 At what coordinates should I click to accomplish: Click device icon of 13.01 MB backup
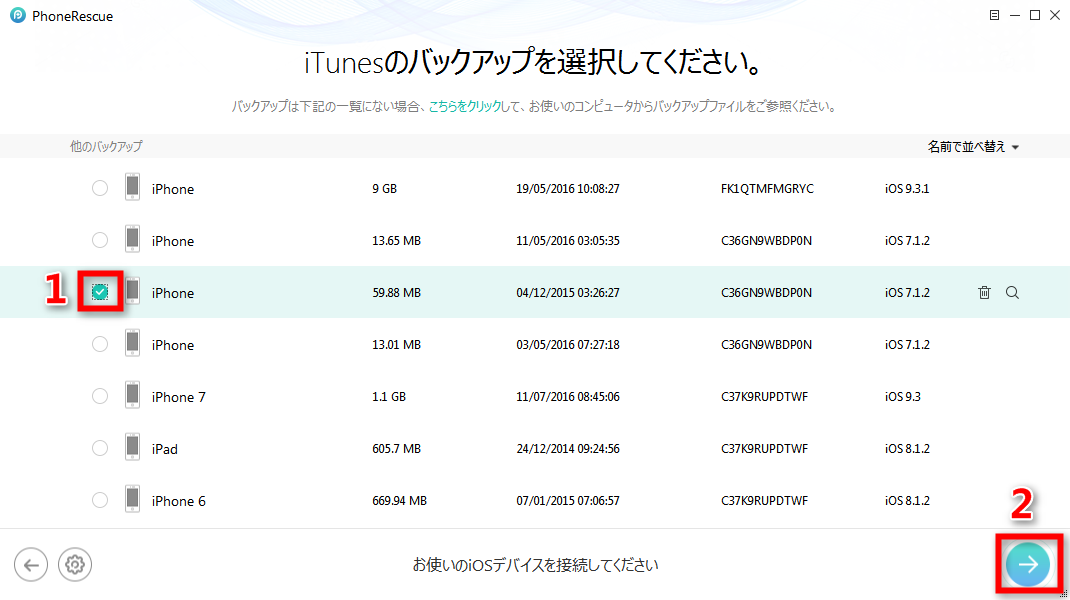coord(132,343)
